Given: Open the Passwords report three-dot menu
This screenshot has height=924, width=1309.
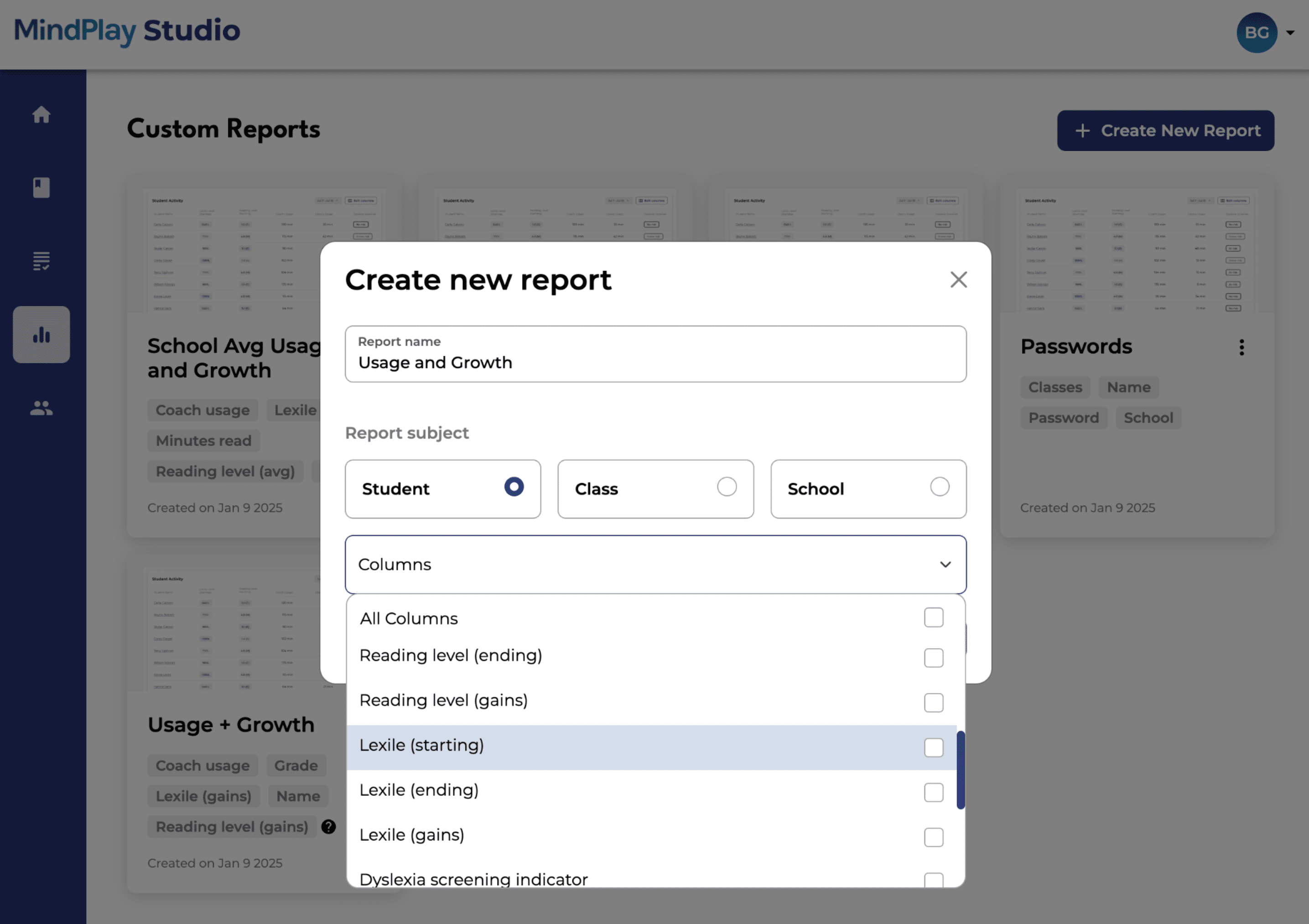Looking at the screenshot, I should (x=1241, y=347).
